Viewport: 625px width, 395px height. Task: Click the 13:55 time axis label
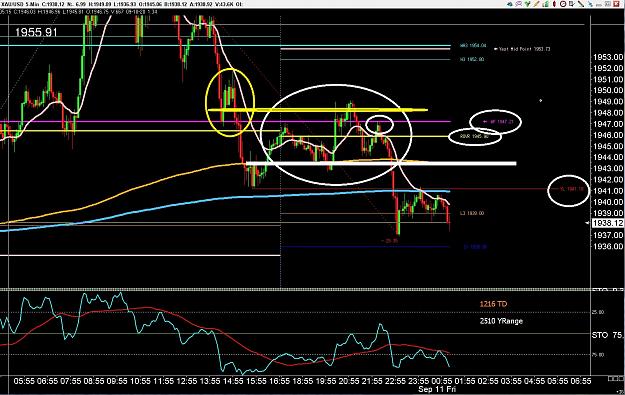pyautogui.click(x=210, y=381)
